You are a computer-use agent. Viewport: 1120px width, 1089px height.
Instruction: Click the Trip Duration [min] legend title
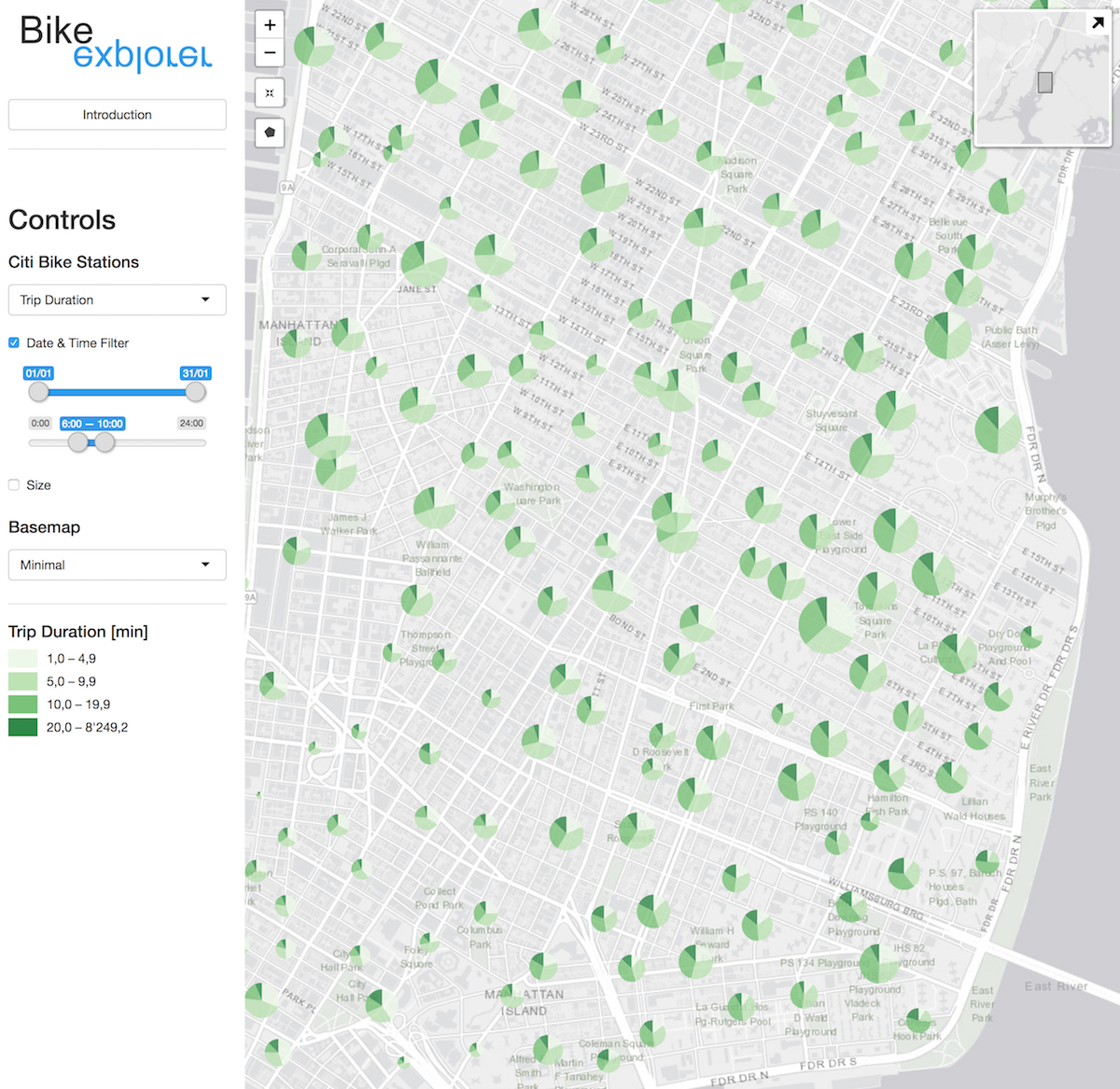click(78, 632)
